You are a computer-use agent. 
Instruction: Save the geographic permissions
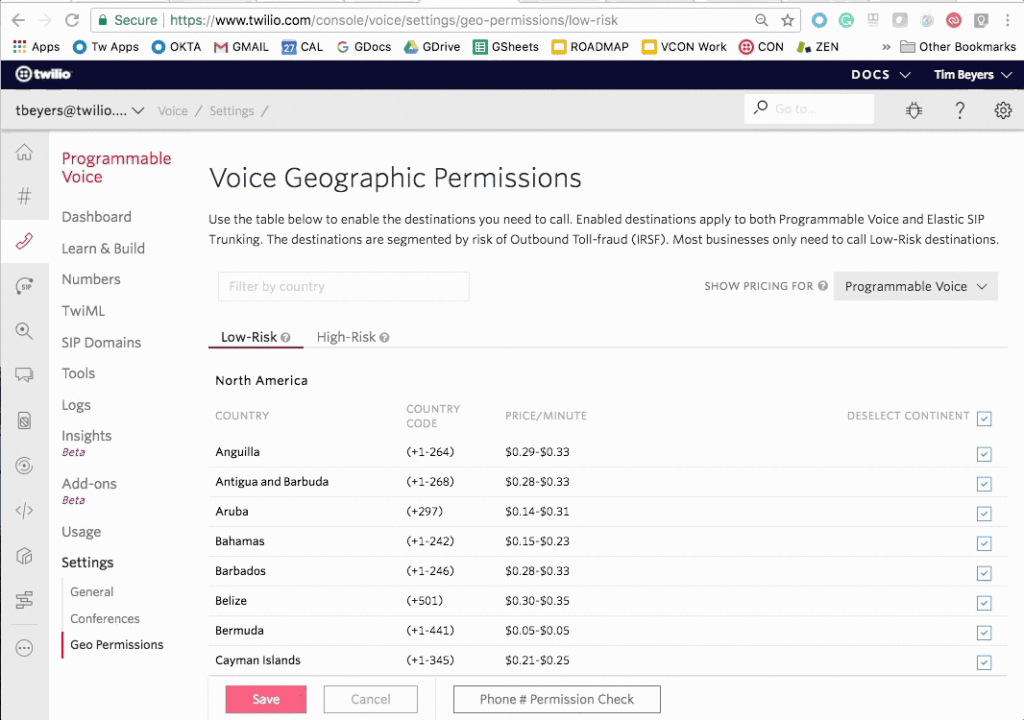click(x=266, y=699)
